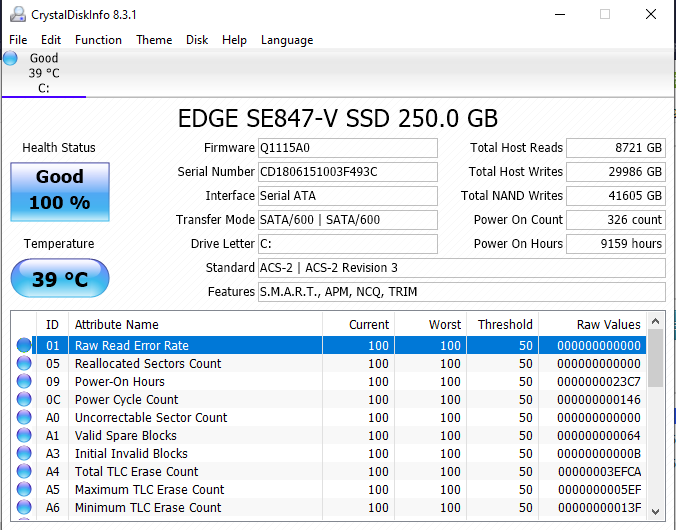Click status orb of Power-On Hours row

pos(24,381)
